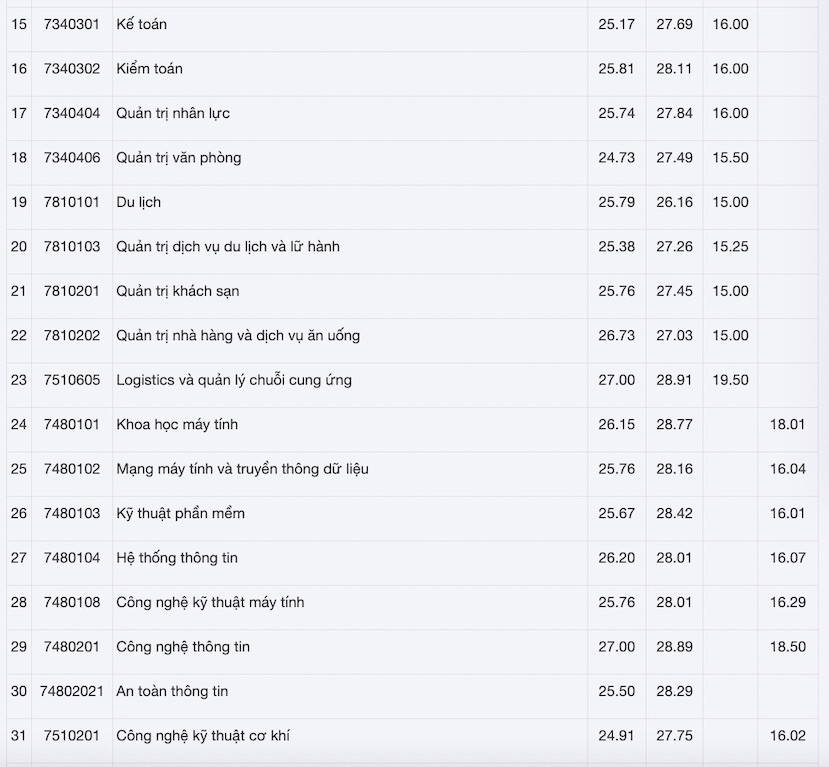829x767 pixels.
Task: Click score 24.91 in Công nghệ kỹ thuật cơ khí row
Action: (616, 736)
